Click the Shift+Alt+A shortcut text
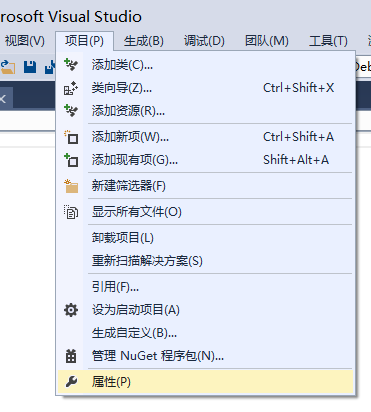Image resolution: width=371 pixels, height=412 pixels. pyautogui.click(x=296, y=160)
